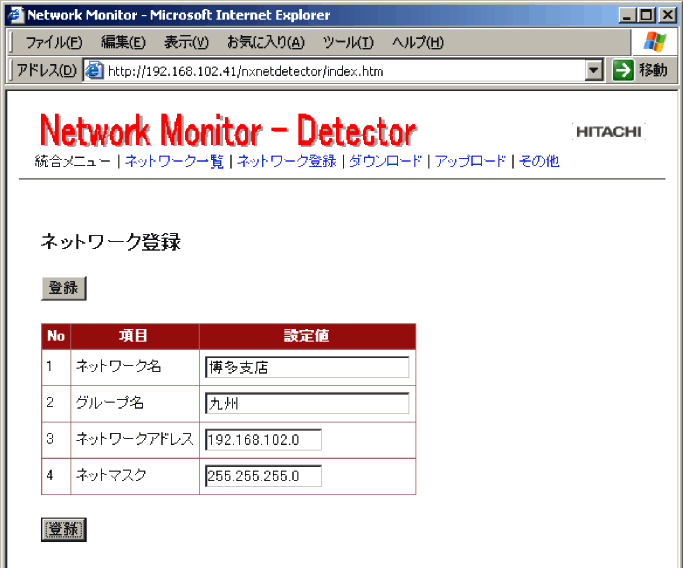
Task: Click the 統合メニュー text
Action: [72, 161]
